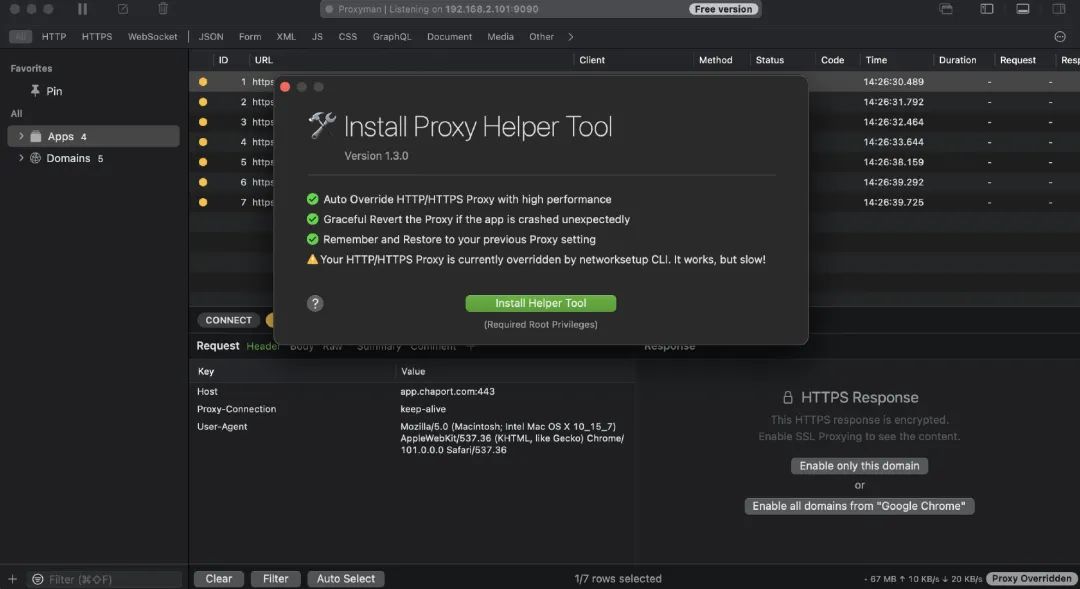
Task: Toggle the right panel layout icon
Action: point(1059,9)
